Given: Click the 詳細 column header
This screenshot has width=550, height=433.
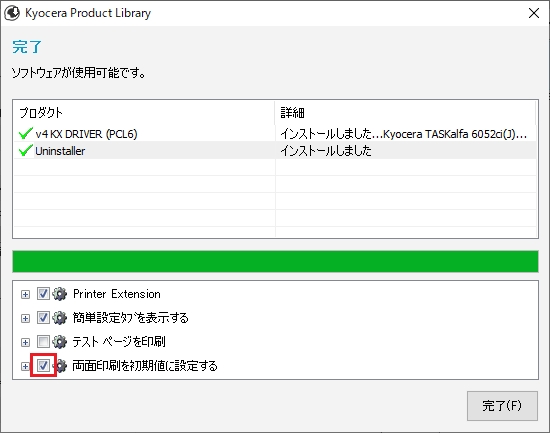Looking at the screenshot, I should [x=405, y=113].
